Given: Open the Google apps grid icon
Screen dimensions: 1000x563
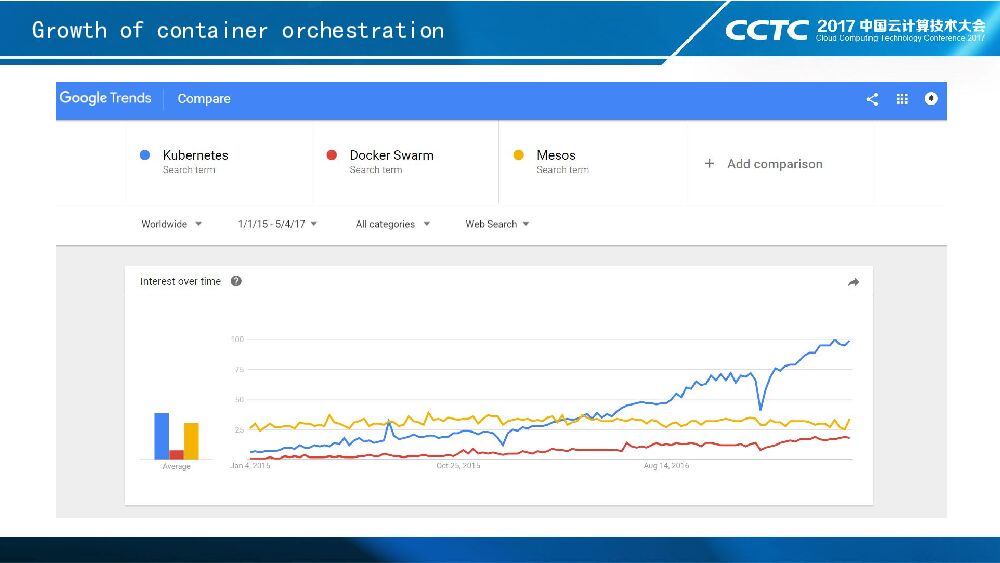Looking at the screenshot, I should click(902, 99).
